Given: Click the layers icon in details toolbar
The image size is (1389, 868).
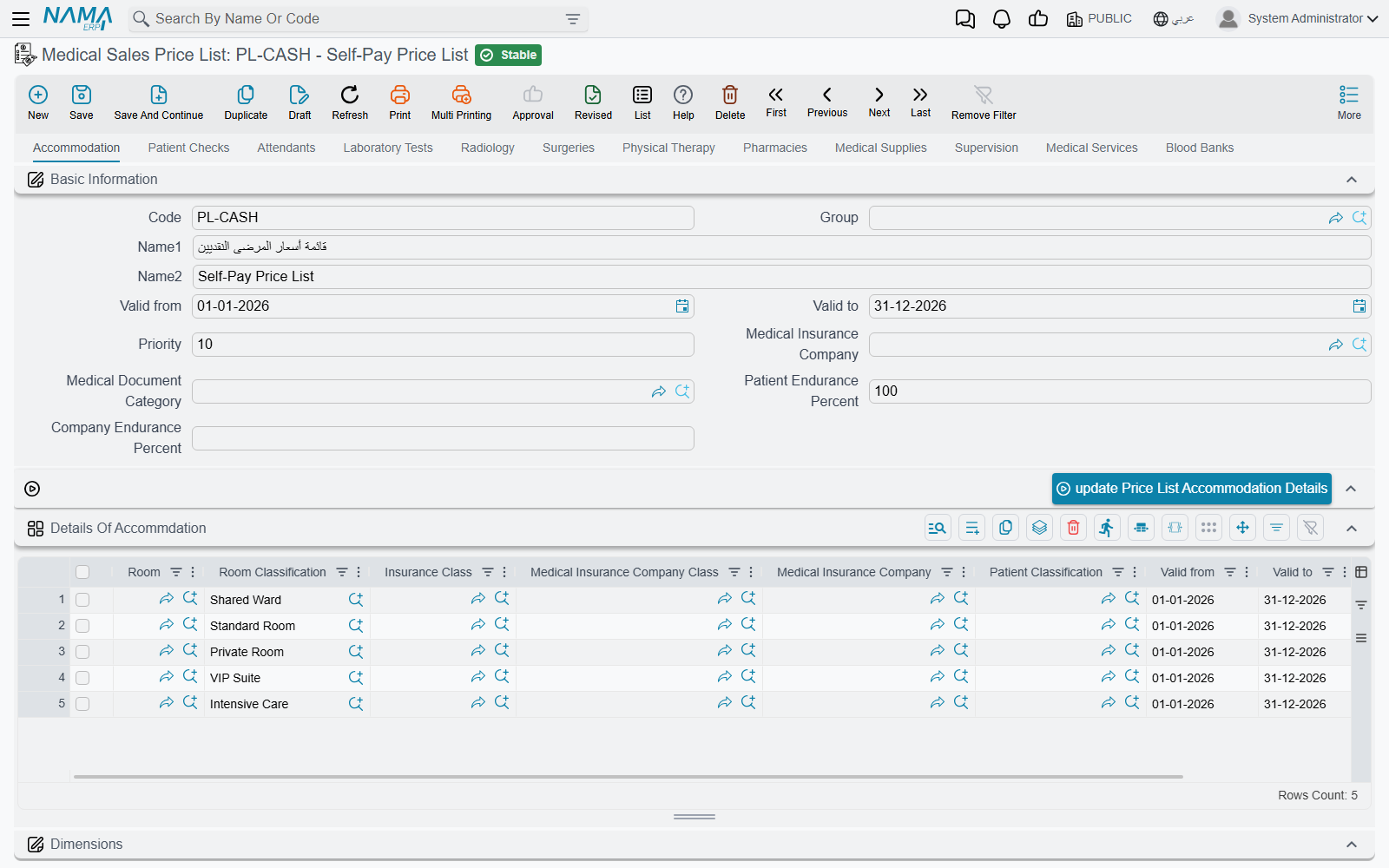Looking at the screenshot, I should 1040,528.
